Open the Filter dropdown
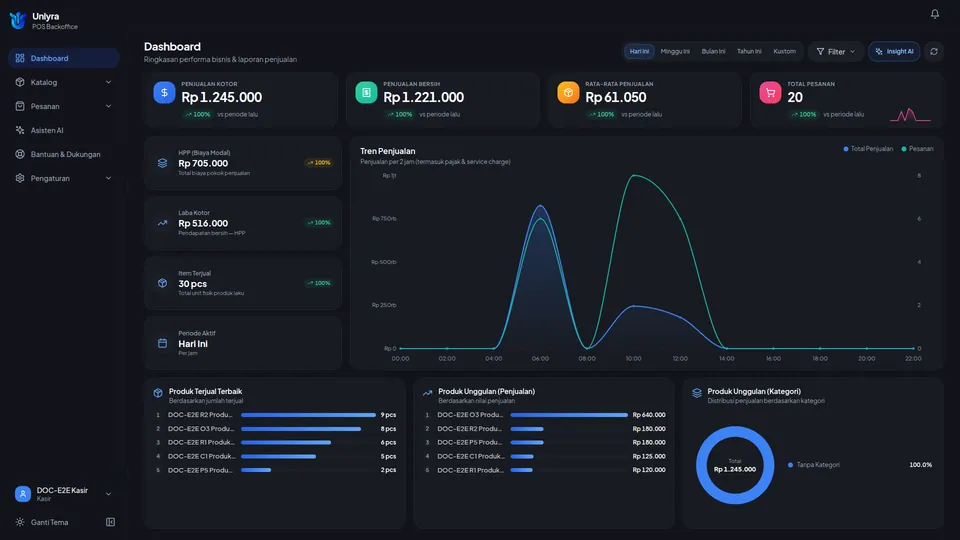960x540 pixels. pos(836,51)
